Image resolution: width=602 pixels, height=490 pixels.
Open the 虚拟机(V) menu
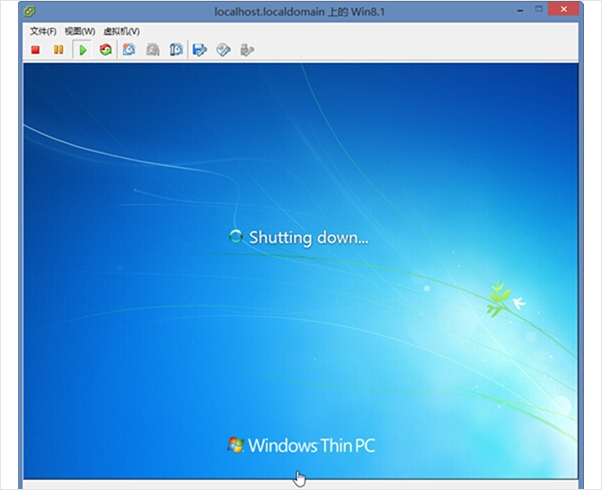121,31
